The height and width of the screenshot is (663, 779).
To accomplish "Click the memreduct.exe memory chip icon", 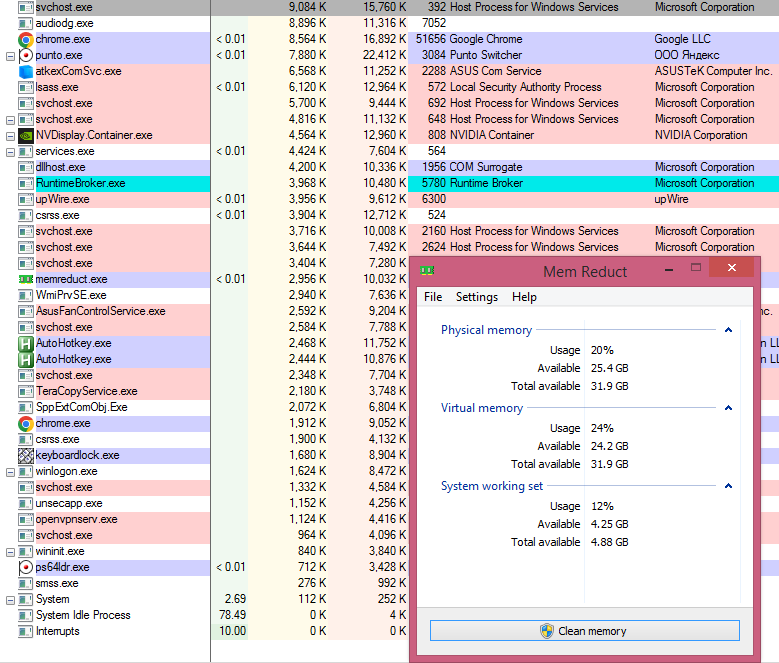I will pos(26,279).
